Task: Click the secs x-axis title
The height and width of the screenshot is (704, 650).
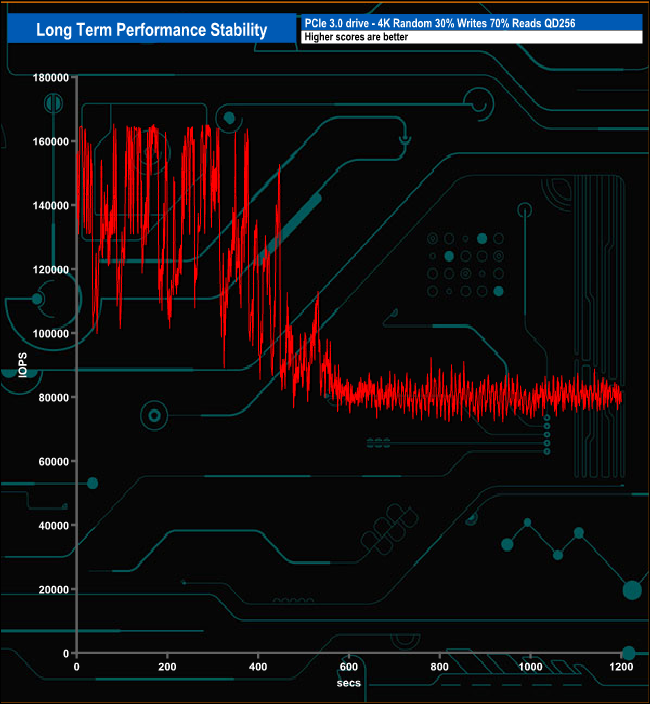Action: pyautogui.click(x=348, y=683)
